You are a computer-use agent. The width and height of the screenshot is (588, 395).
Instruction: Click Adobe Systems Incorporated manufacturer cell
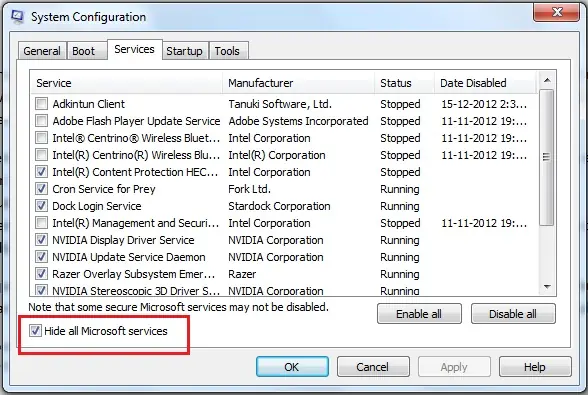pyautogui.click(x=298, y=121)
